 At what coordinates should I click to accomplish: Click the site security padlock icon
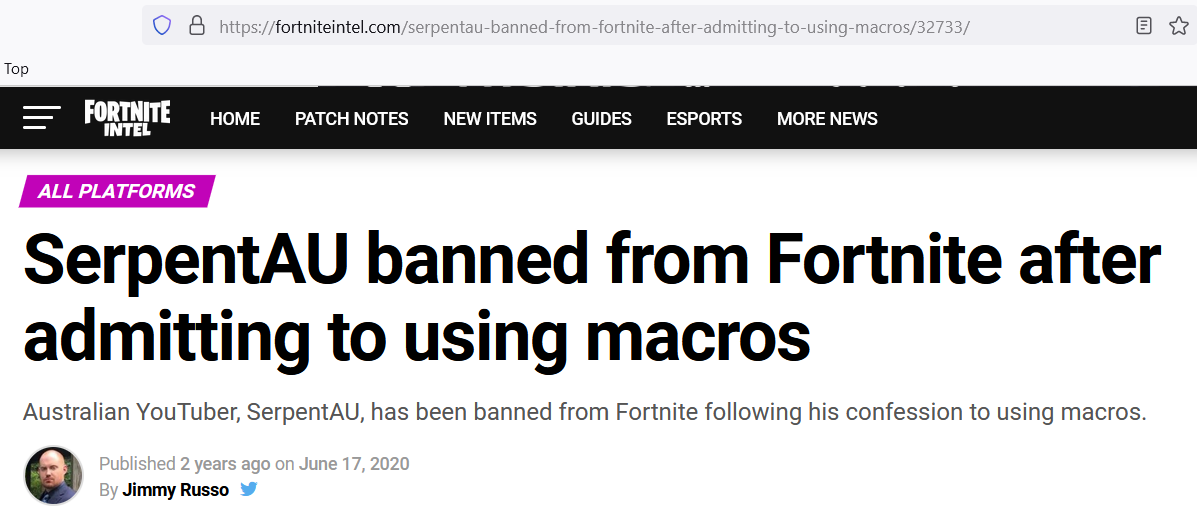click(196, 26)
